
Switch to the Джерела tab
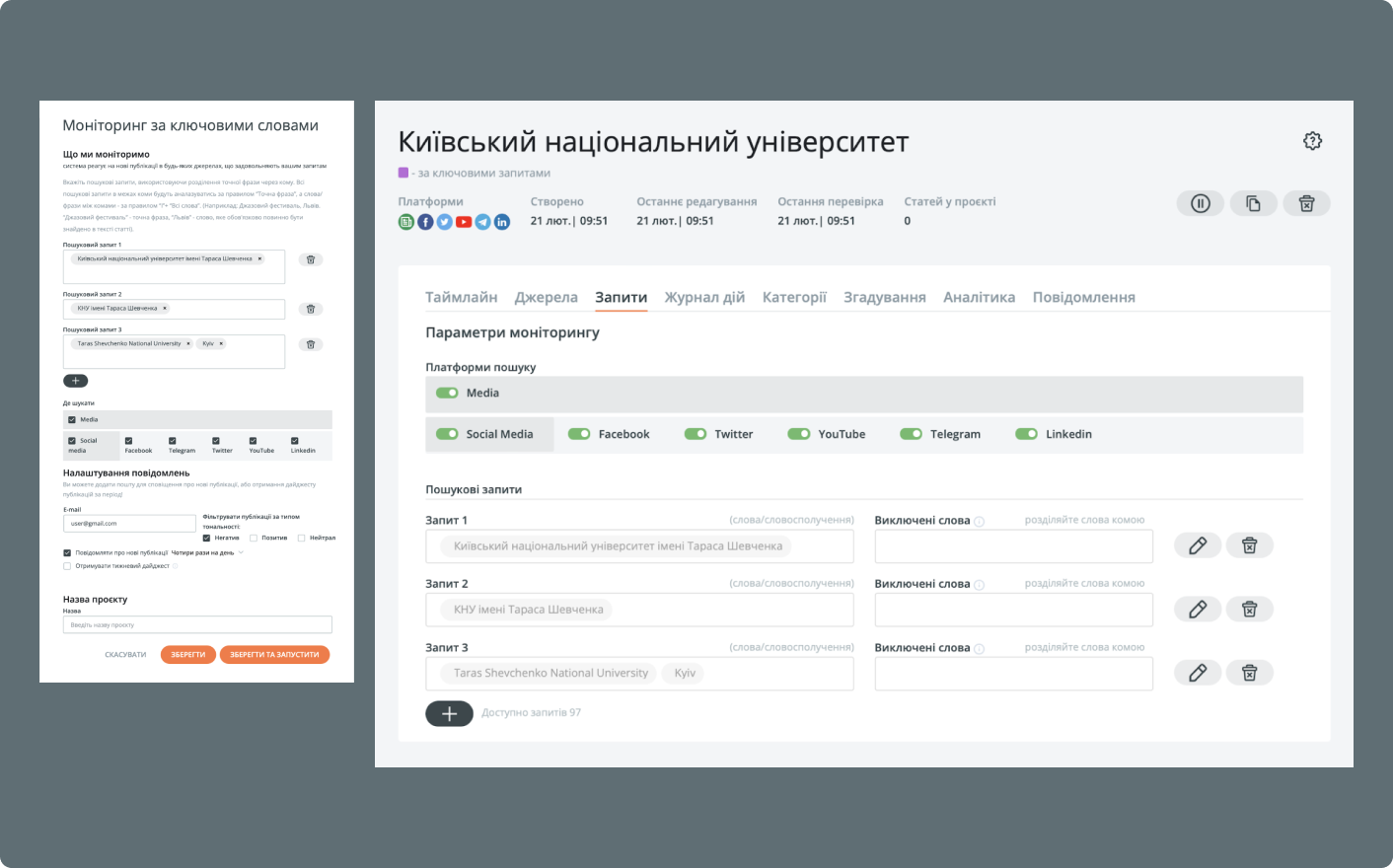pyautogui.click(x=547, y=297)
